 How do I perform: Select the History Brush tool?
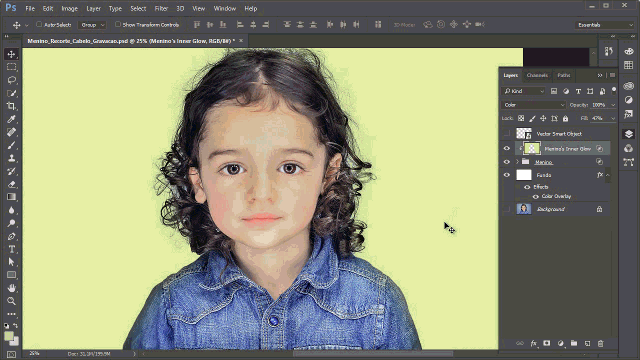click(x=11, y=171)
